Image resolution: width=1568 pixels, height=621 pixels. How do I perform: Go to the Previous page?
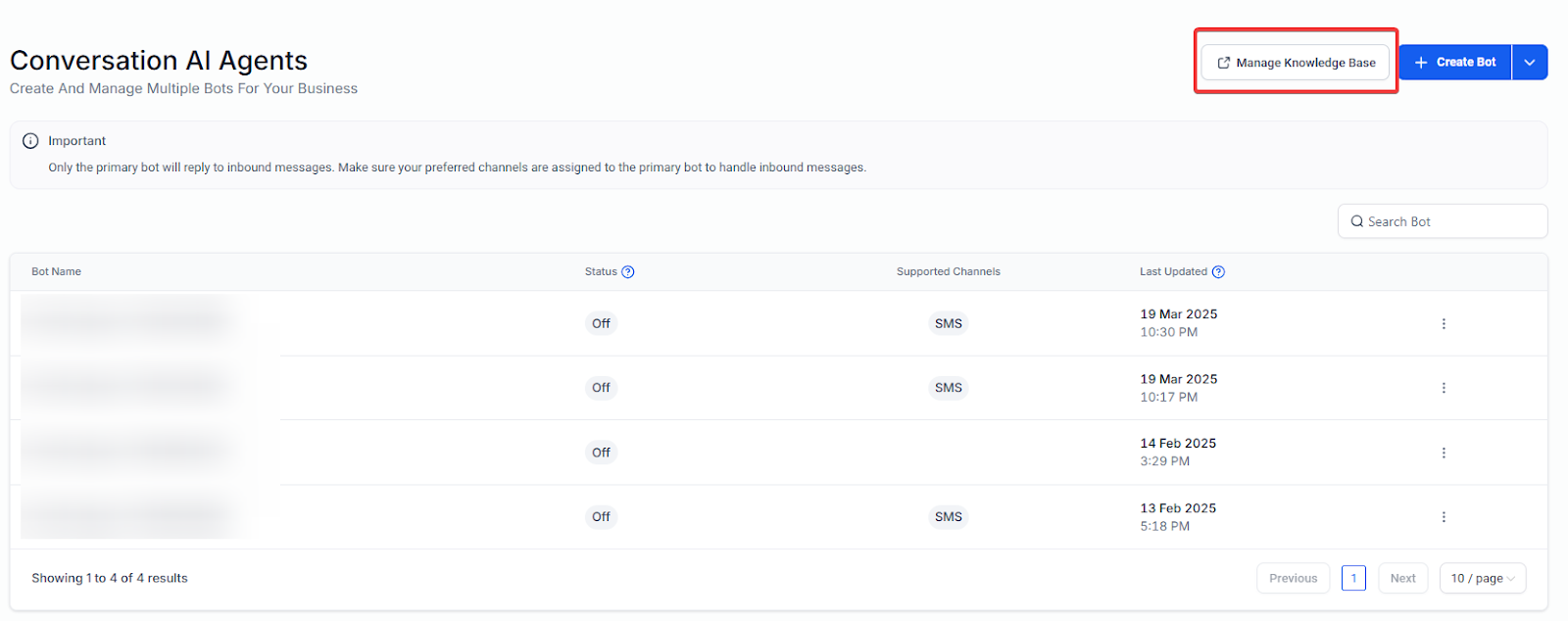[x=1293, y=578]
